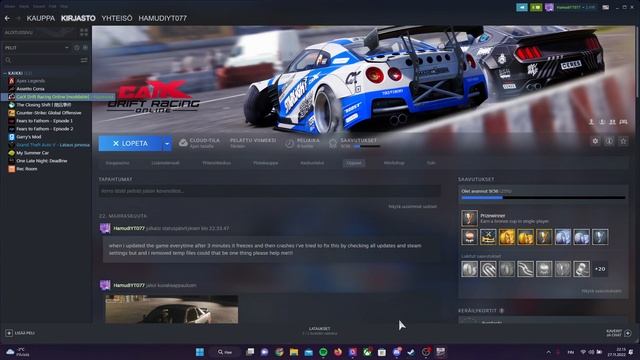Open the Workshop tab
Image resolution: width=640 pixels, height=360 pixels.
(x=394, y=163)
